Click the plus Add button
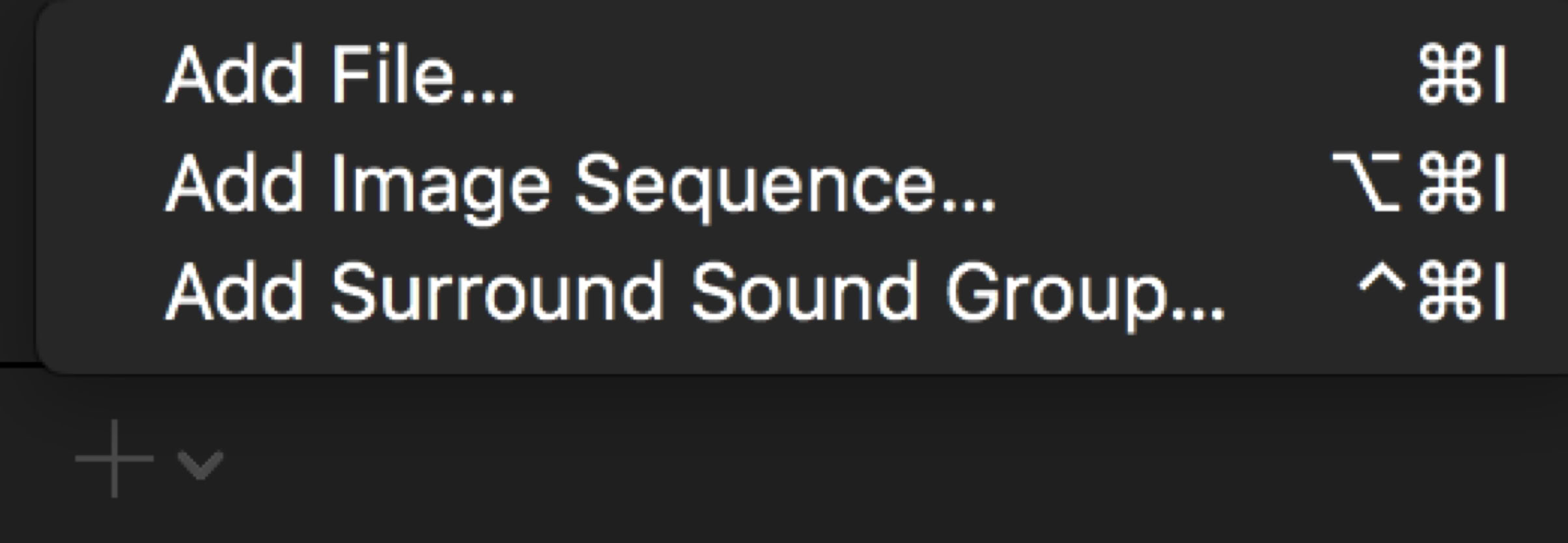Image resolution: width=1568 pixels, height=543 pixels. point(115,459)
